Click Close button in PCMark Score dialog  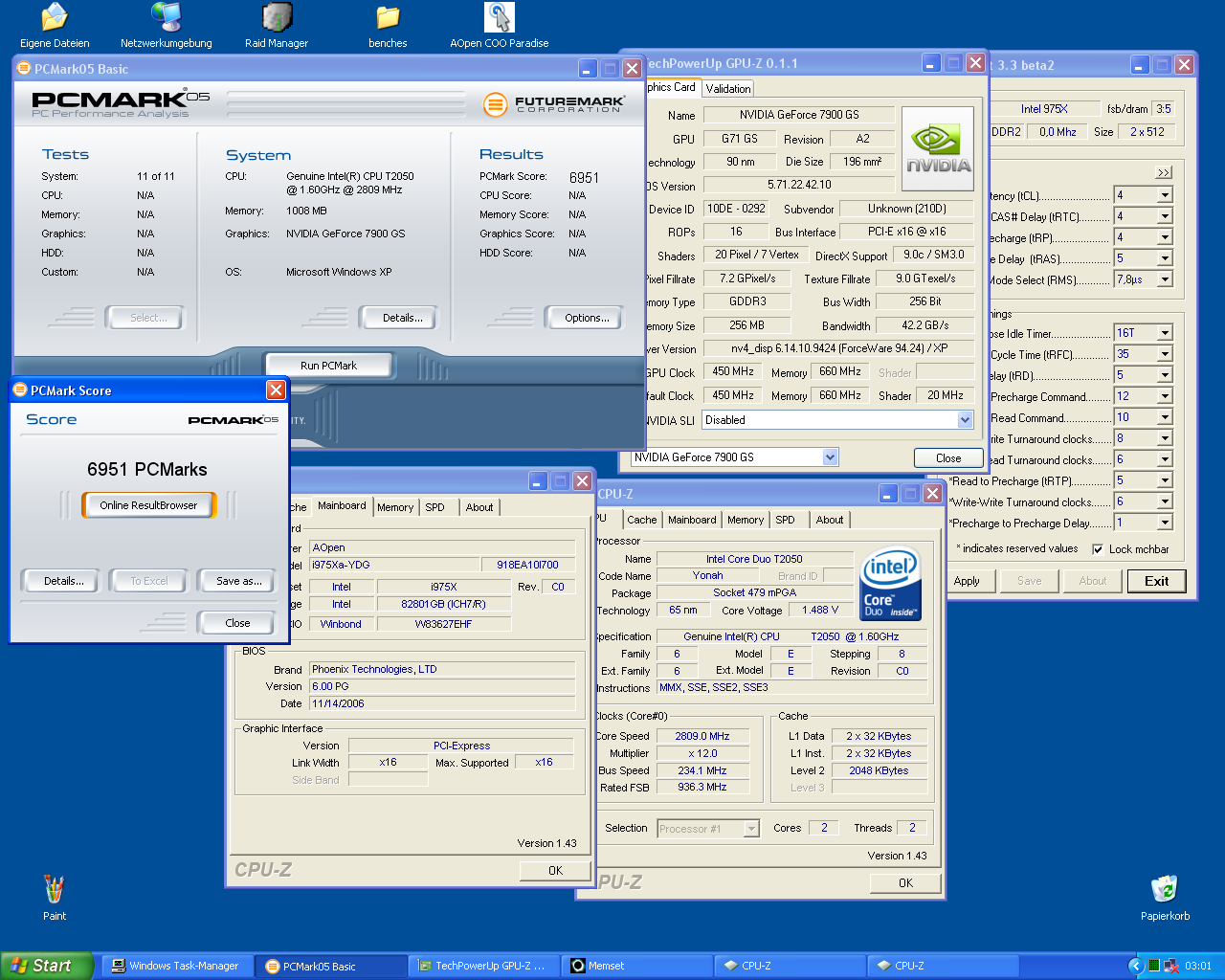pos(237,623)
